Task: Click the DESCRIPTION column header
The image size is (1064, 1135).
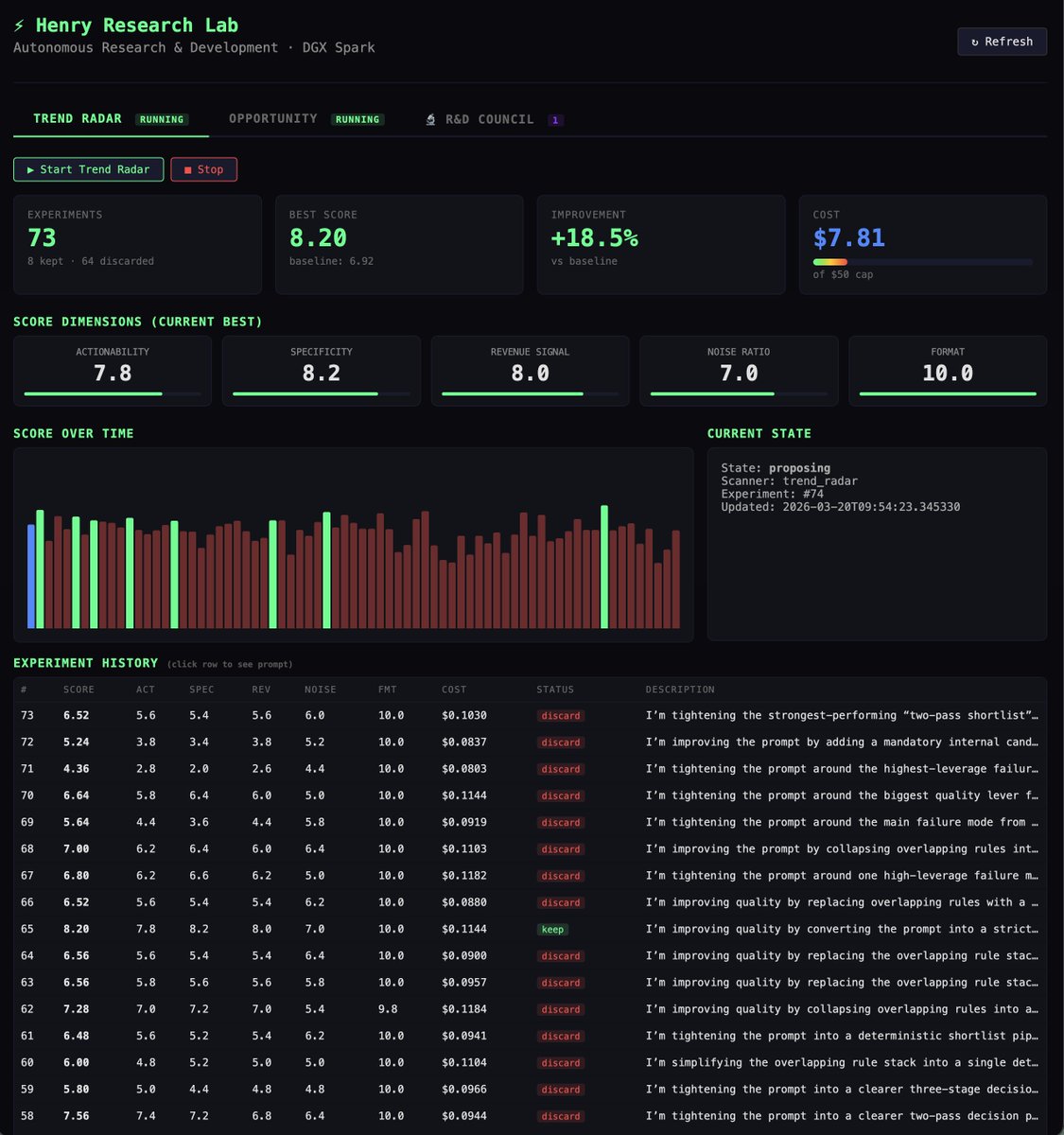Action: [x=680, y=690]
